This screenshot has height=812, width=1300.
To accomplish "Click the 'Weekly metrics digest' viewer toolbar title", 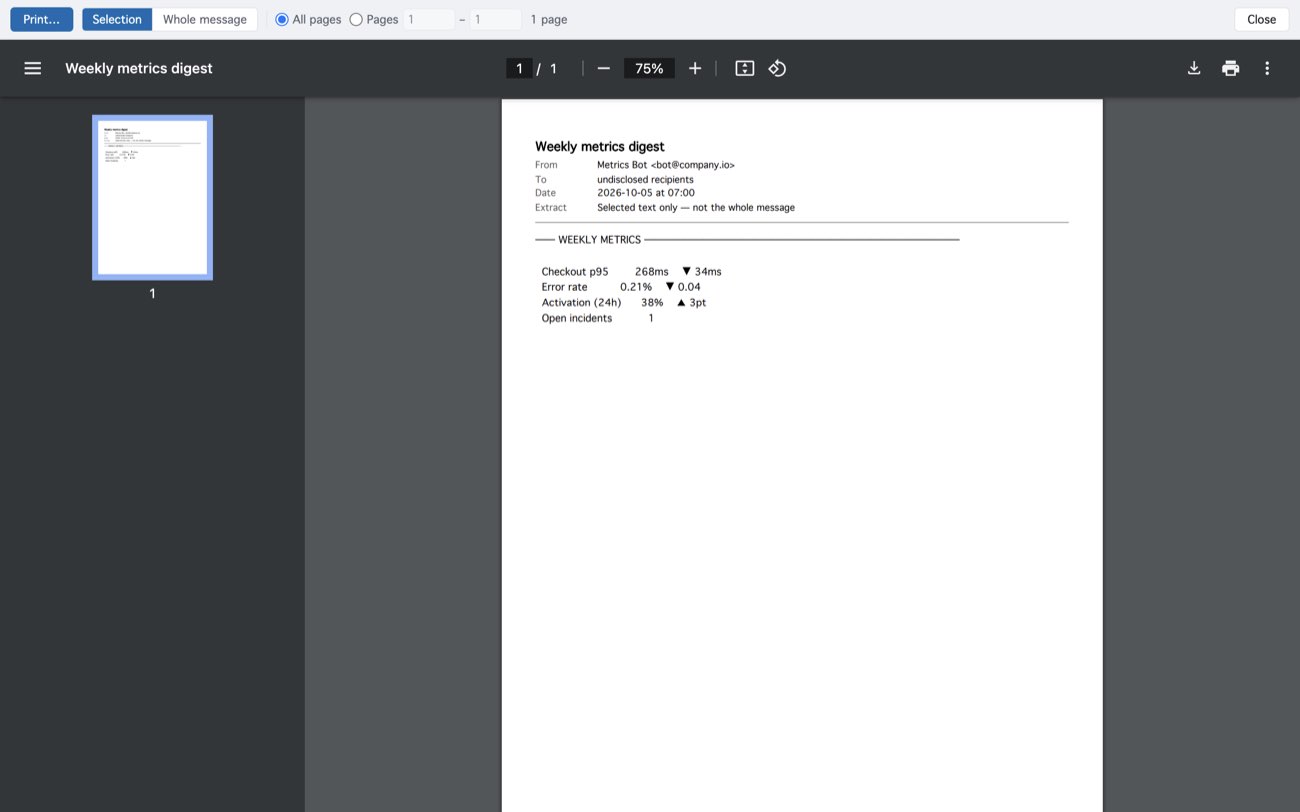I will tap(139, 68).
